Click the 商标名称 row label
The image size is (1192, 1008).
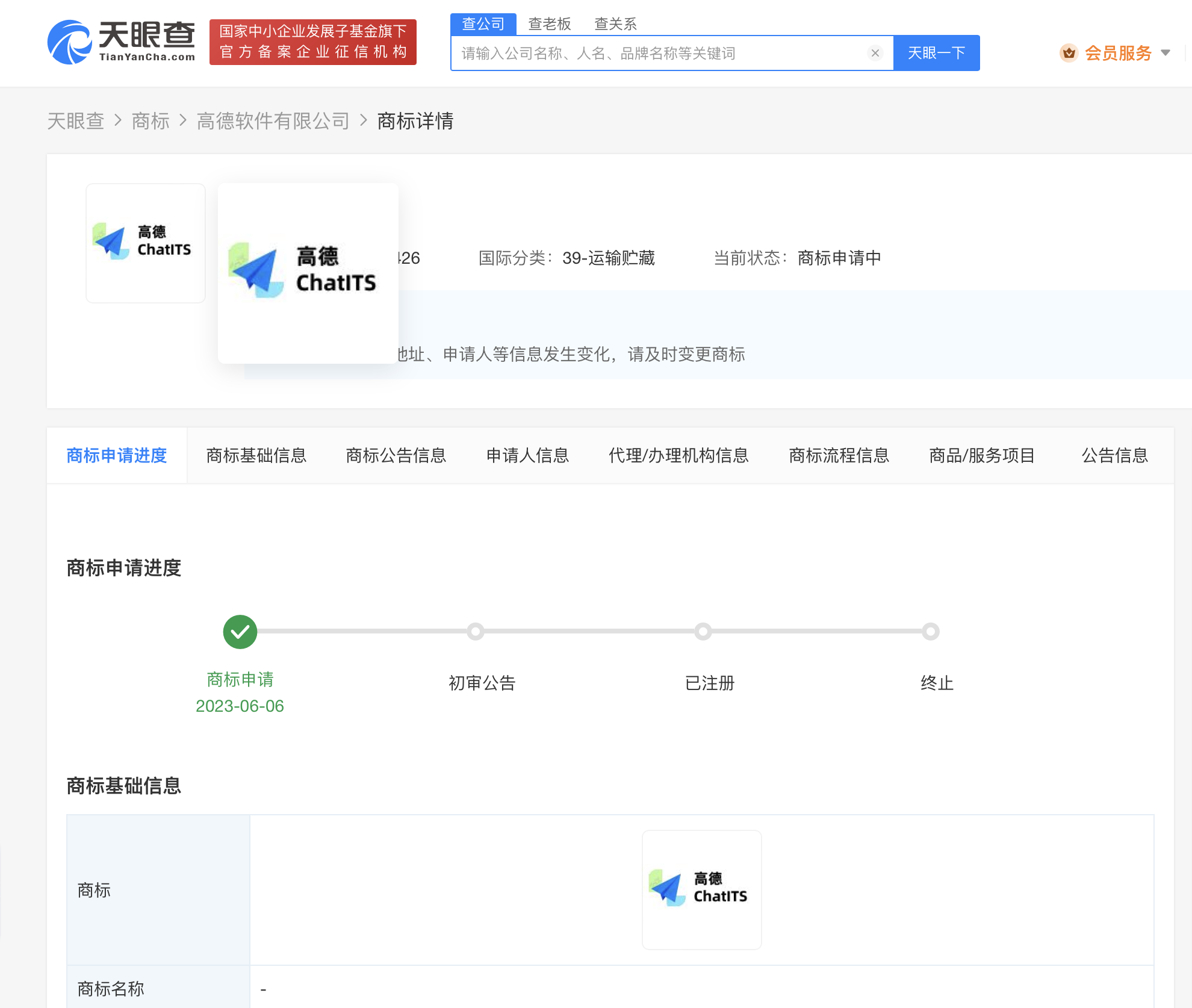click(x=111, y=989)
